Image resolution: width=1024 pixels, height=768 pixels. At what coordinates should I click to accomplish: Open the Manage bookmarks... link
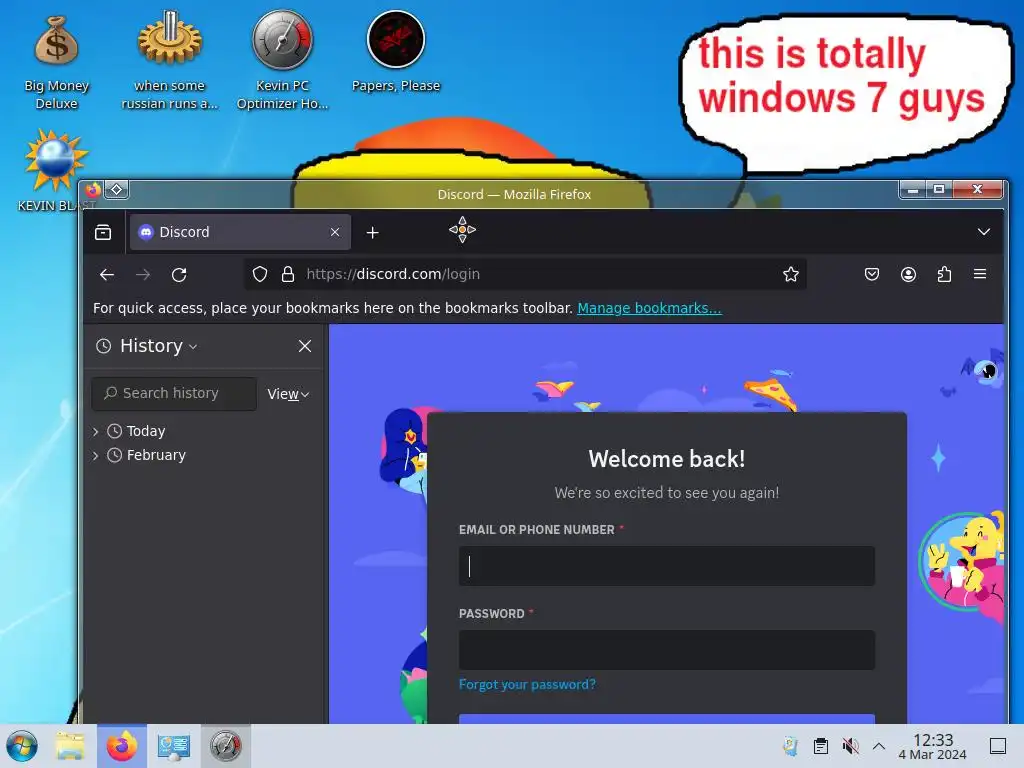649,308
